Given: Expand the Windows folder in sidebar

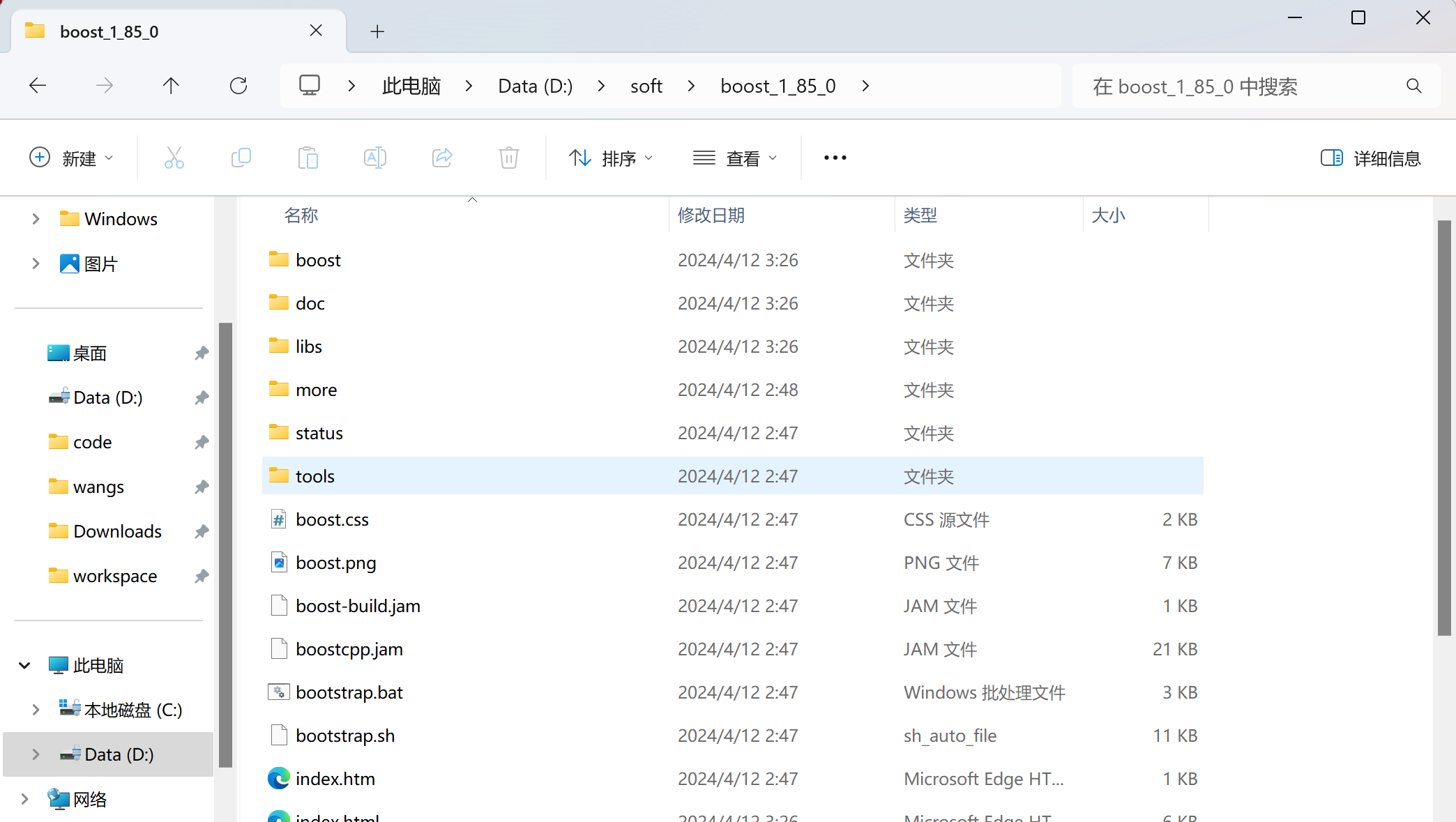Looking at the screenshot, I should pos(36,219).
